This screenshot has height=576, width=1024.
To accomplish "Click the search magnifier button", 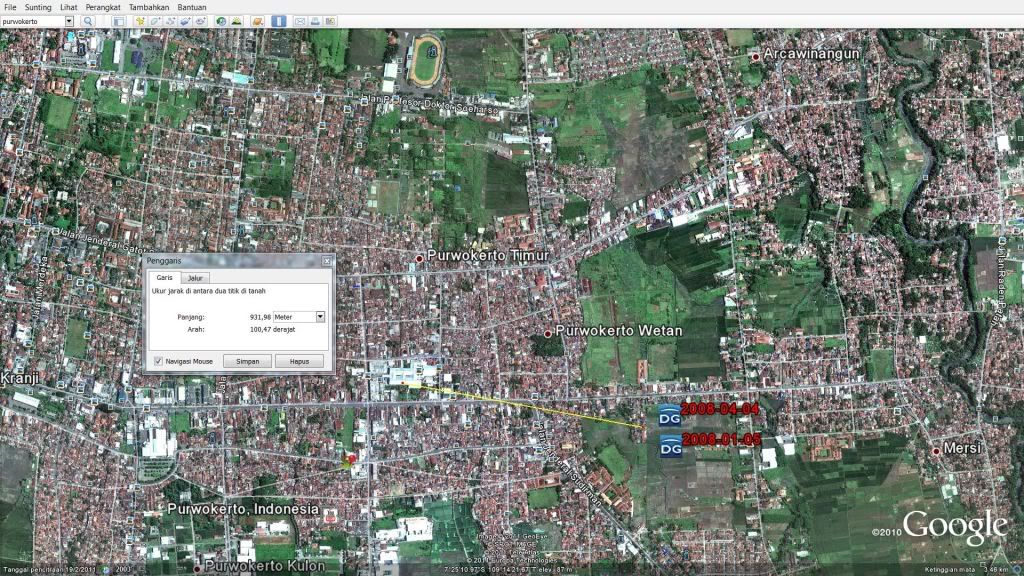I will pyautogui.click(x=88, y=22).
